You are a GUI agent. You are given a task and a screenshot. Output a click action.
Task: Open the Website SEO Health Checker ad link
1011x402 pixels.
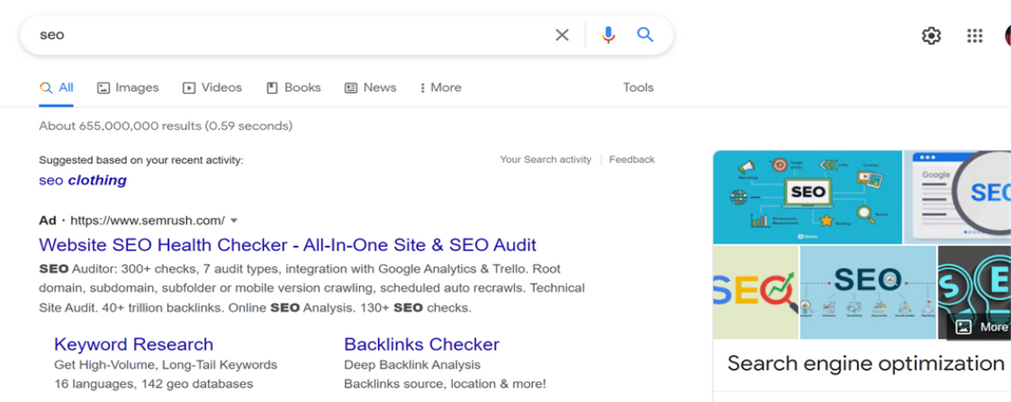[287, 245]
